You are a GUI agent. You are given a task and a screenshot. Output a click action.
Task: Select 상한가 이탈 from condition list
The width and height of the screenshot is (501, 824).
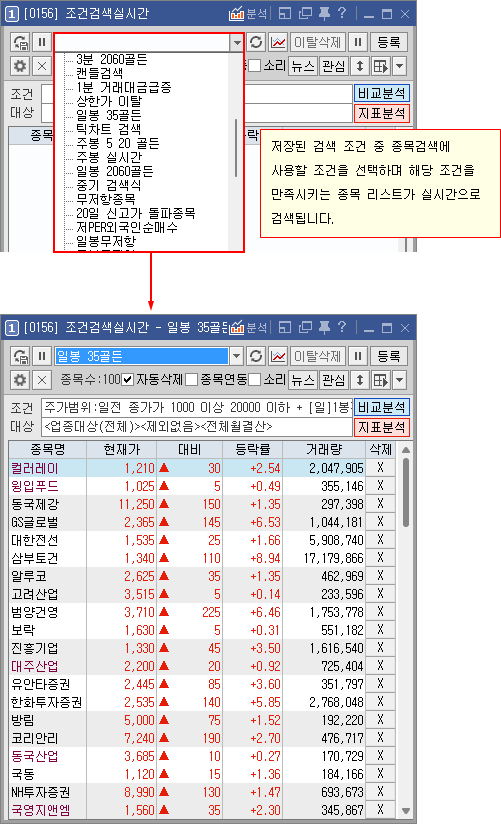coord(109,101)
